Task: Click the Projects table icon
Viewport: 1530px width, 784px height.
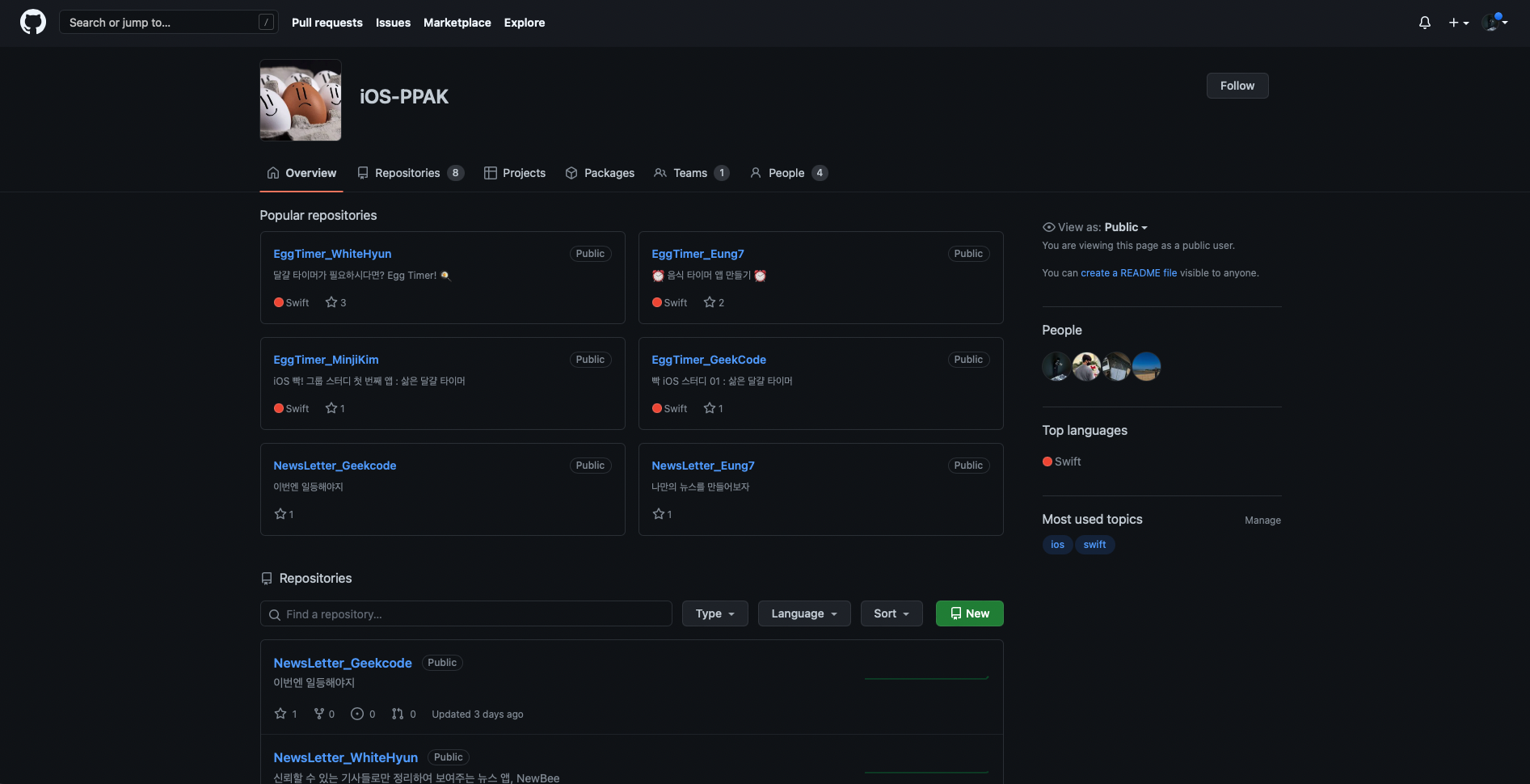Action: click(x=491, y=173)
